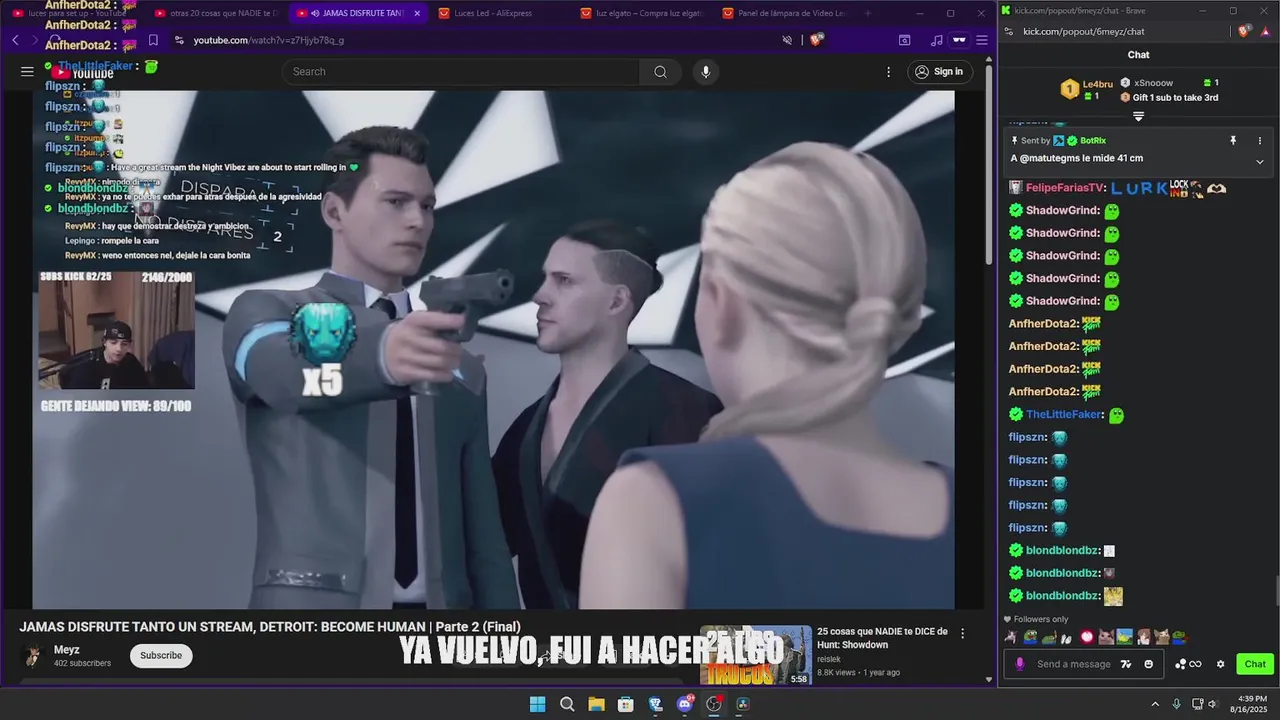Open the 7TV emote menu icon
1280x720 pixels.
1126,664
